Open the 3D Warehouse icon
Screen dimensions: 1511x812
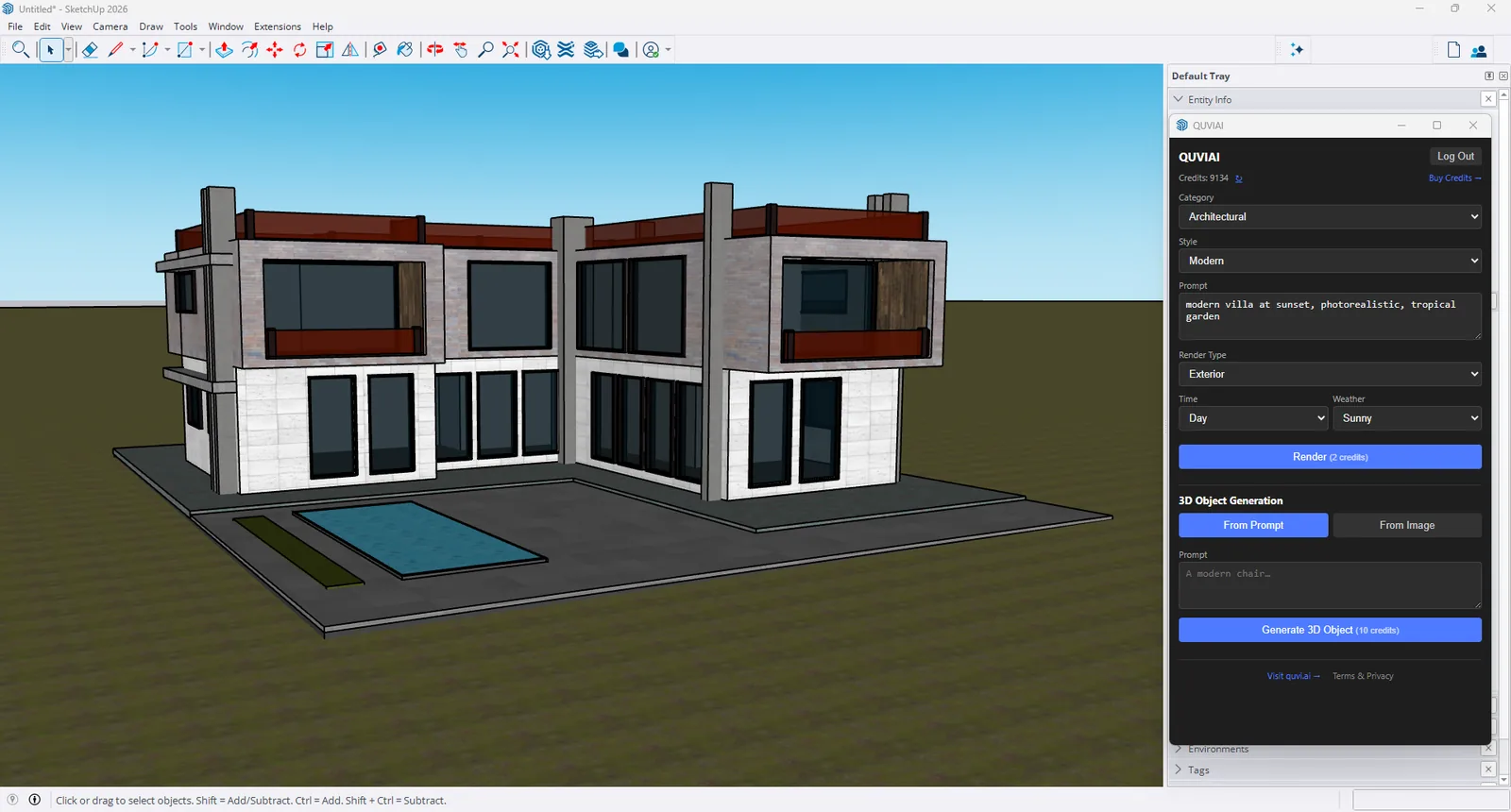click(x=541, y=50)
